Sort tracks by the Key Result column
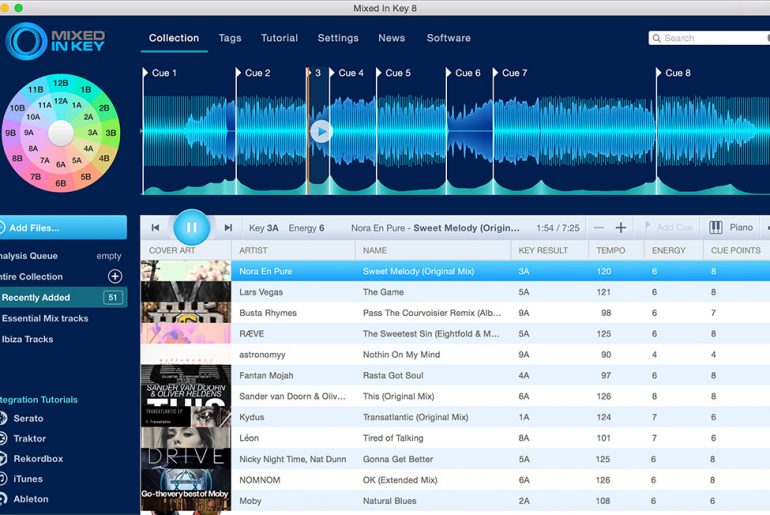 (542, 250)
